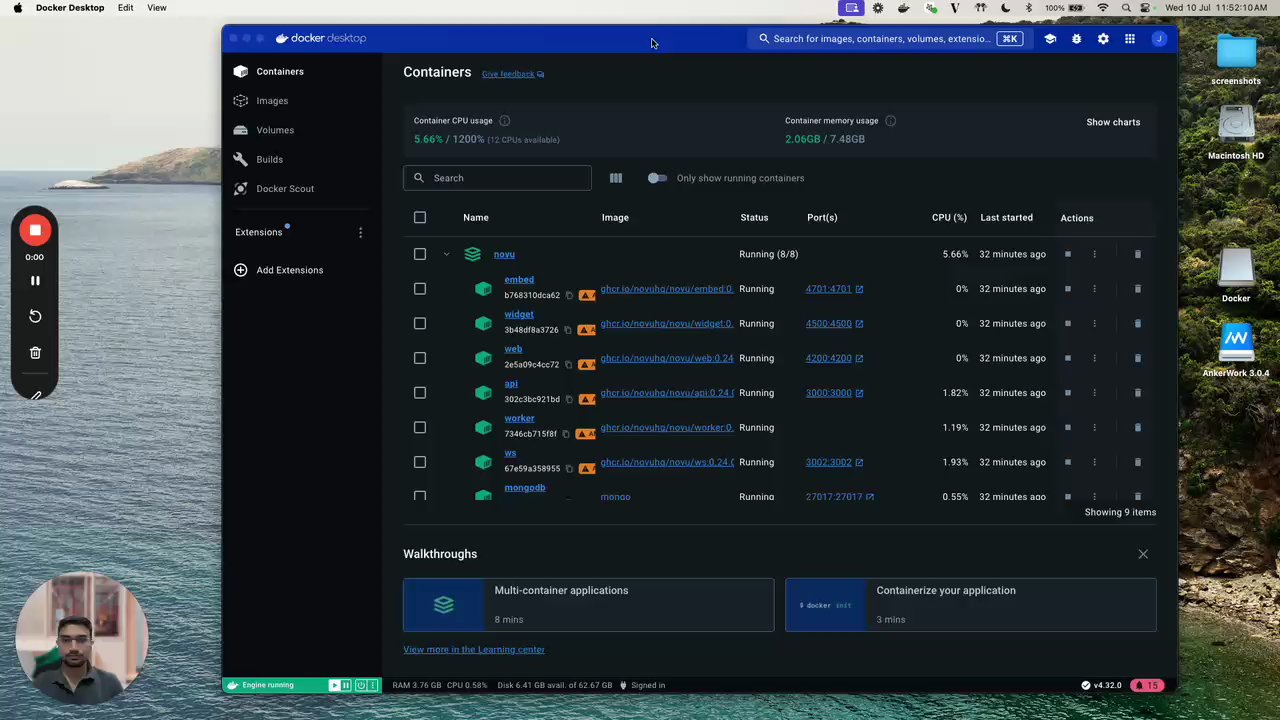Check the web container checkbox
This screenshot has width=1280, height=720.
point(420,358)
